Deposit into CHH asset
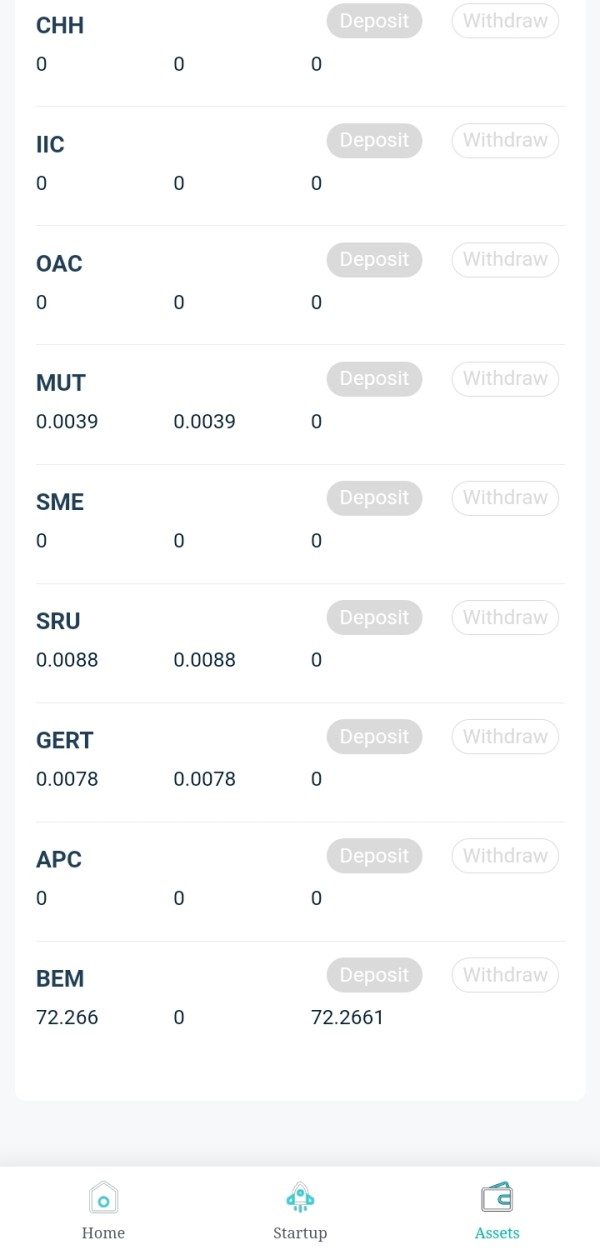Screen dimensions: 600x1255 [x=374, y=21]
